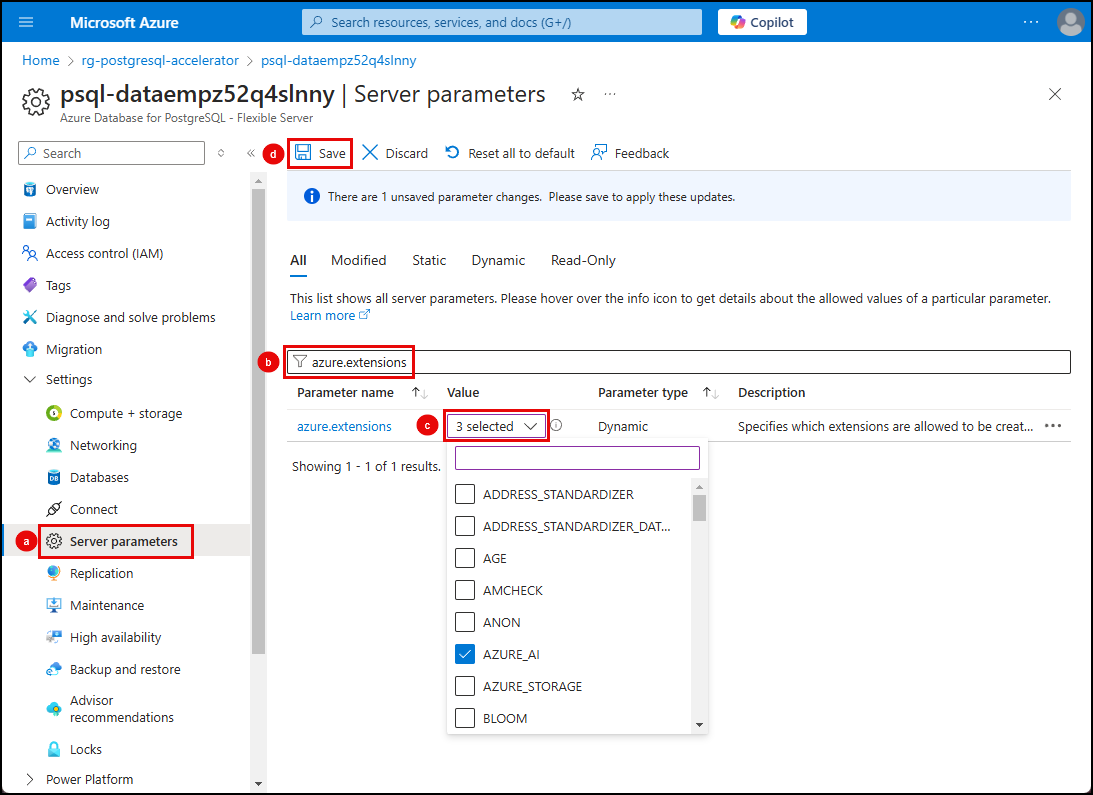The height and width of the screenshot is (795, 1093).
Task: Check the ADDRESS_STANDARDIZER_DAT... checkbox
Action: pyautogui.click(x=465, y=527)
